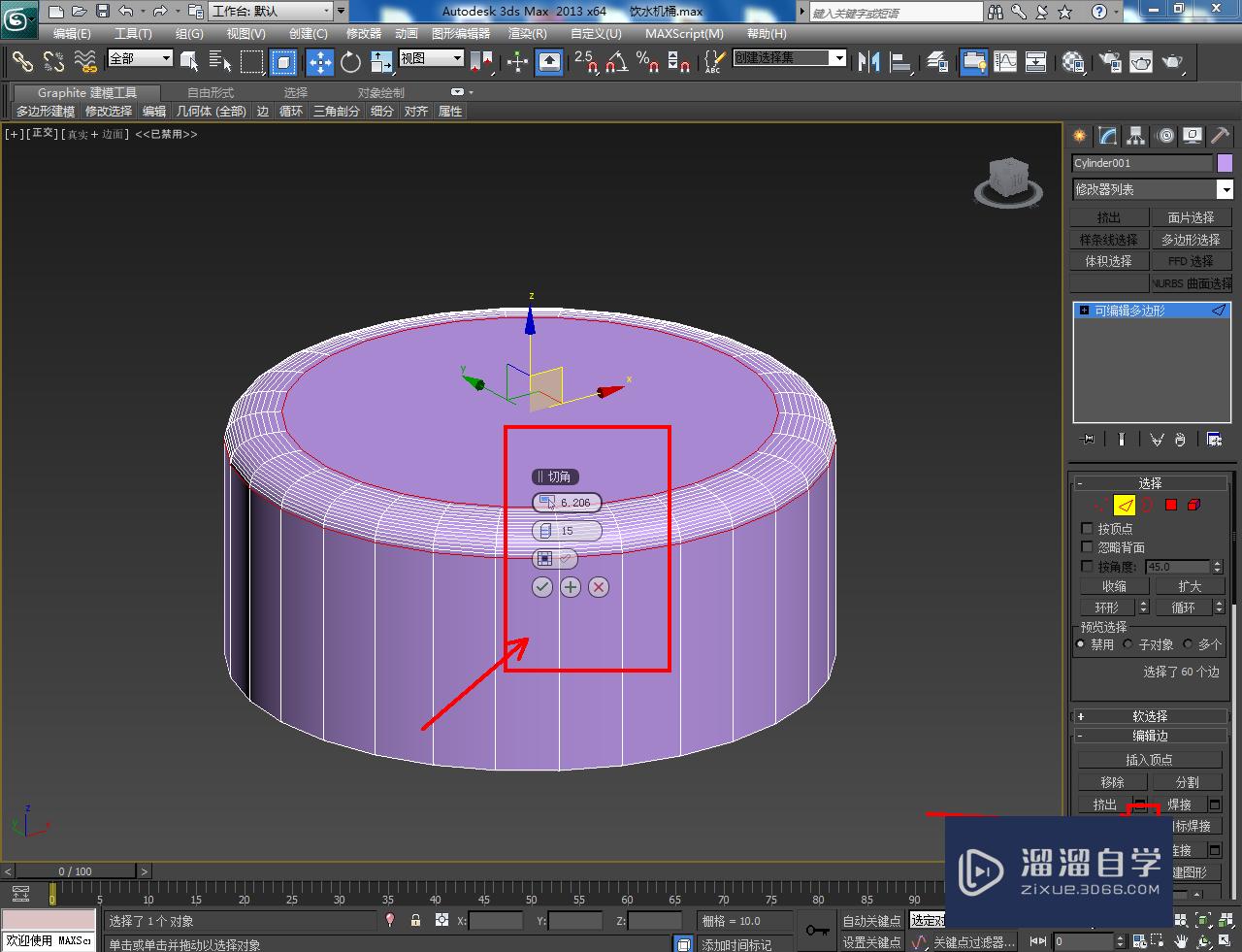Select Polygon sub-object level icon
Screen dimensions: 1242x952
click(1171, 505)
